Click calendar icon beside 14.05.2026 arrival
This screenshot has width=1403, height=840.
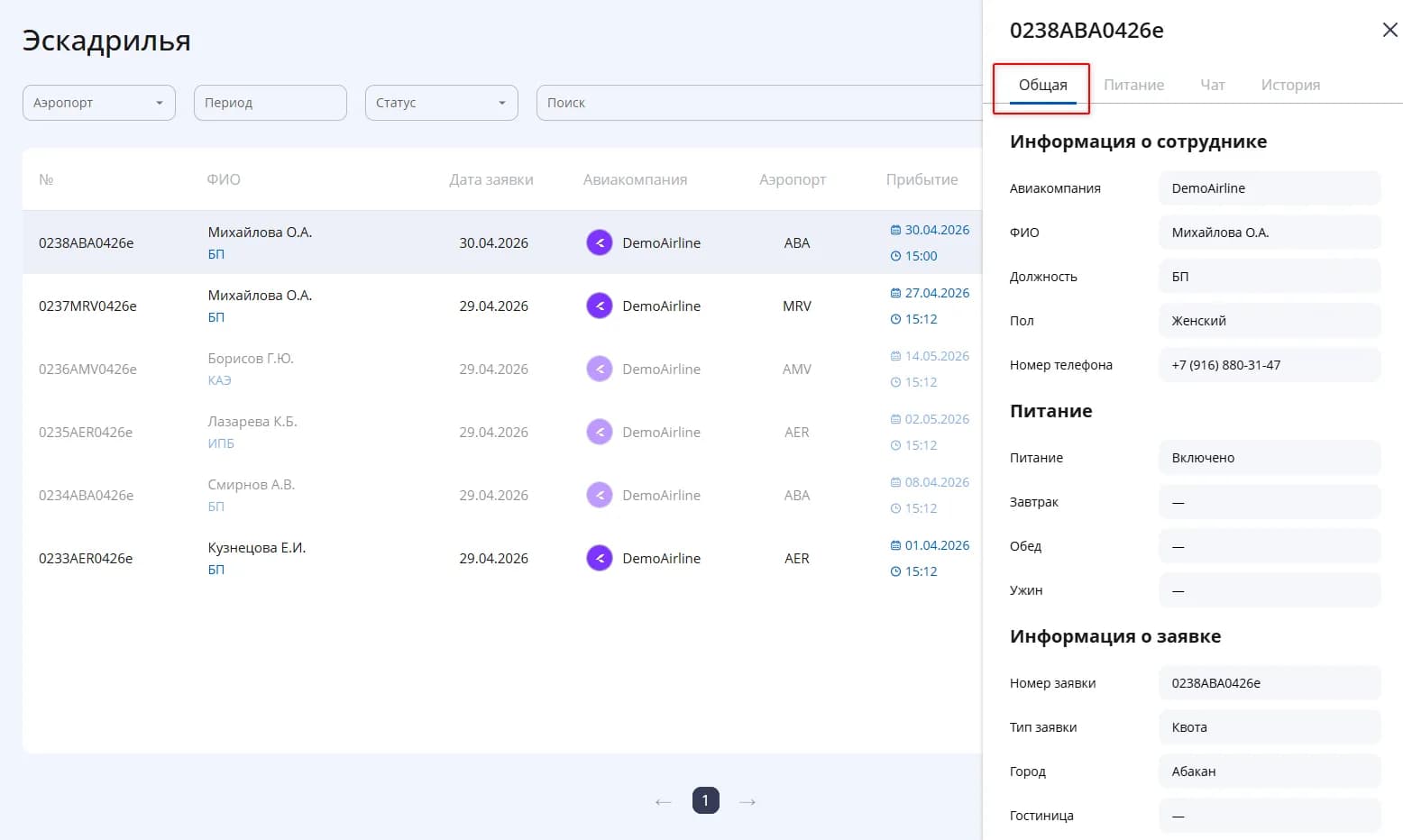895,356
